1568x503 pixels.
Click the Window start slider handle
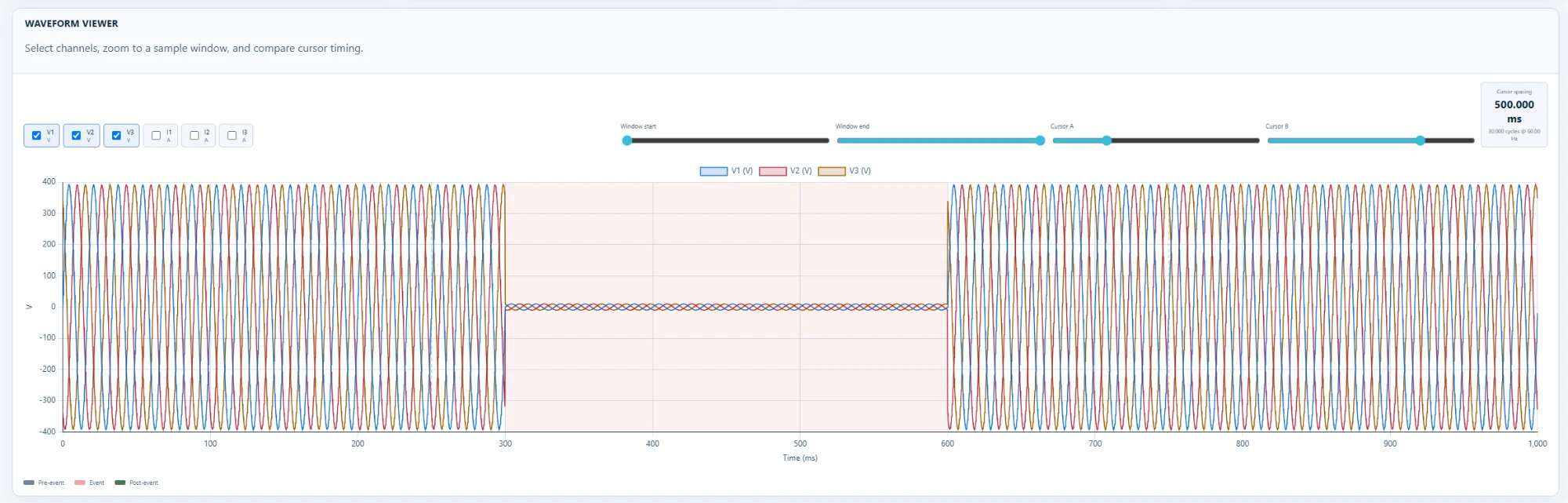(626, 140)
